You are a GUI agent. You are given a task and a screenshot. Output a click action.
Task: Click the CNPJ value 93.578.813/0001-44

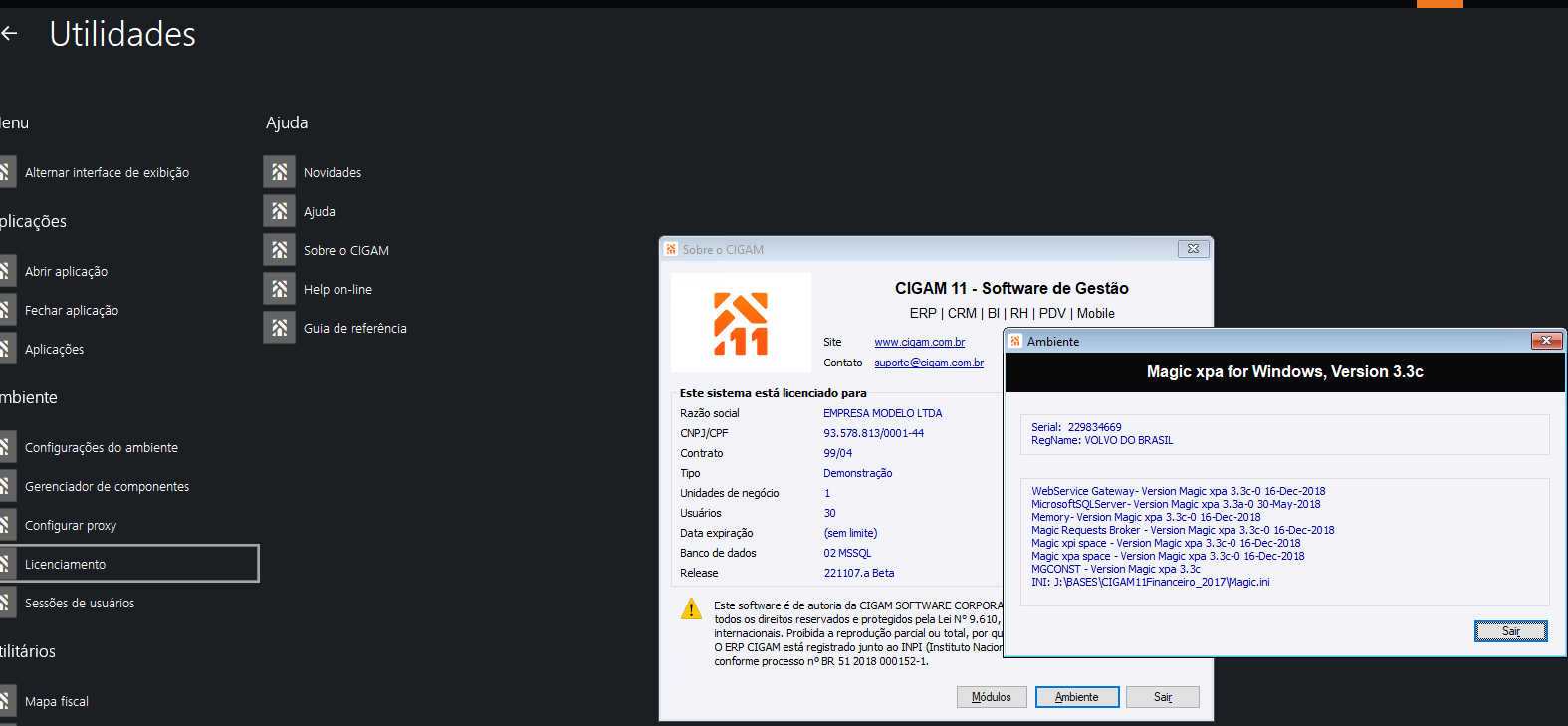pyautogui.click(x=873, y=433)
